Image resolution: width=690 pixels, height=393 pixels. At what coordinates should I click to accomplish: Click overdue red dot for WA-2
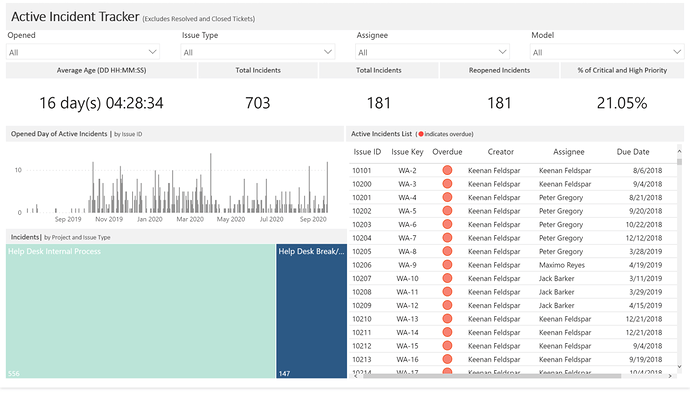pos(447,170)
